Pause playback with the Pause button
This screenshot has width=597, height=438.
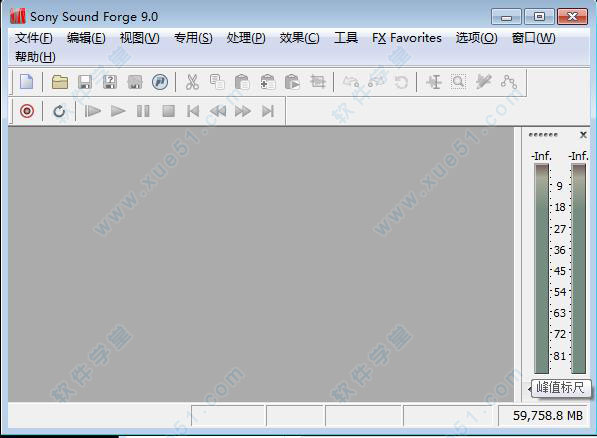[x=143, y=111]
